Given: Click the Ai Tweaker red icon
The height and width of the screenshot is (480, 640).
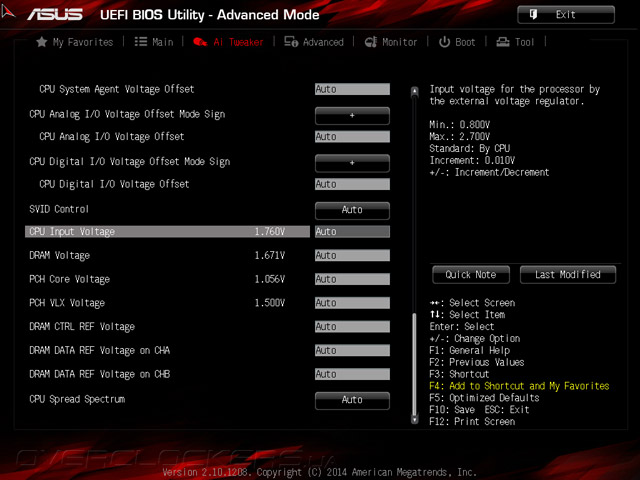Looking at the screenshot, I should pyautogui.click(x=200, y=42).
